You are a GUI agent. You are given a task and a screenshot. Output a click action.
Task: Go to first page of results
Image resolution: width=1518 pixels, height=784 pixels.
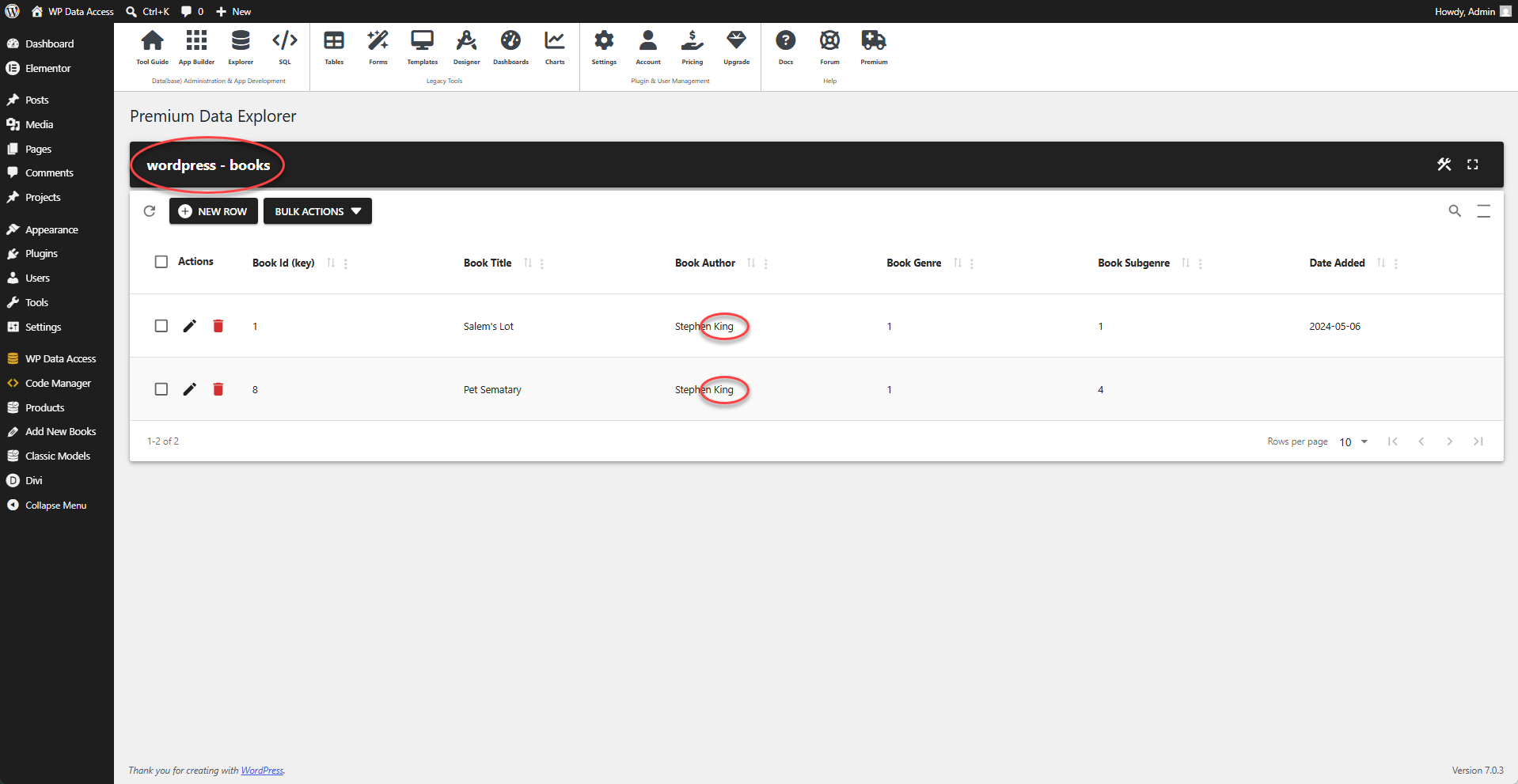[1393, 441]
